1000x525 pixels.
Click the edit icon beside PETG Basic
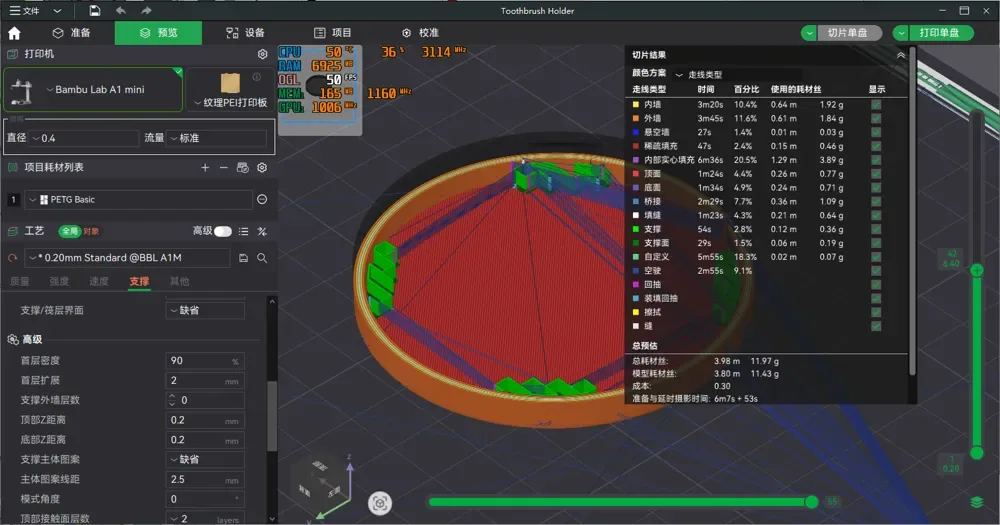[x=262, y=200]
